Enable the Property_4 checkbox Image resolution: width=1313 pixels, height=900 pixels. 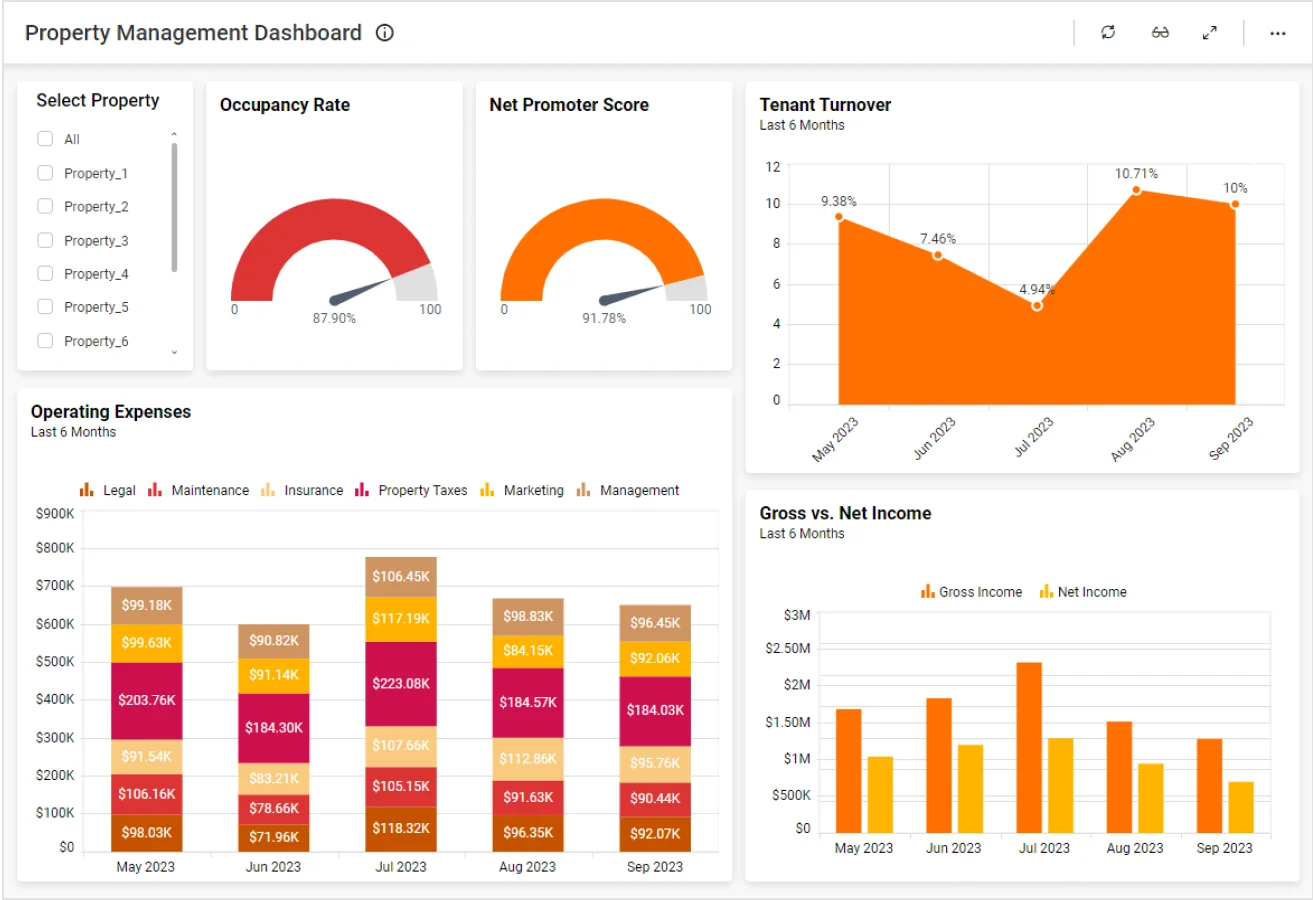click(45, 273)
